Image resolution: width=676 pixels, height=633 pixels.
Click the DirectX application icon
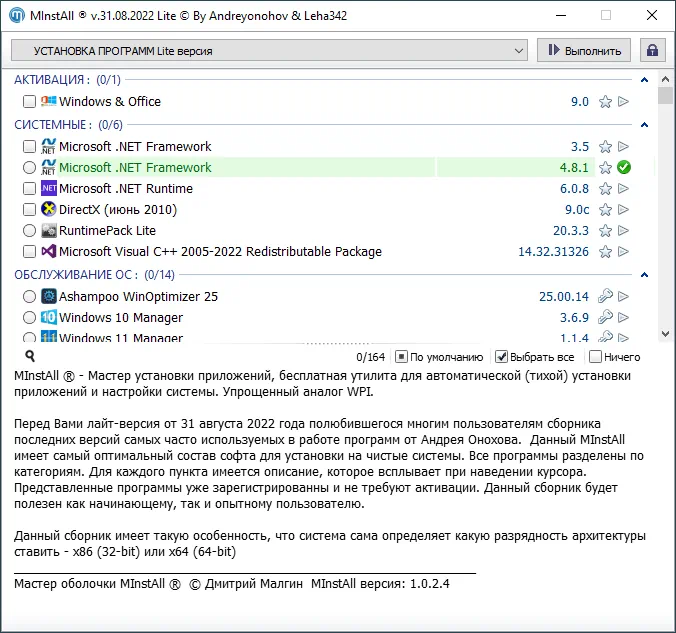click(x=49, y=209)
